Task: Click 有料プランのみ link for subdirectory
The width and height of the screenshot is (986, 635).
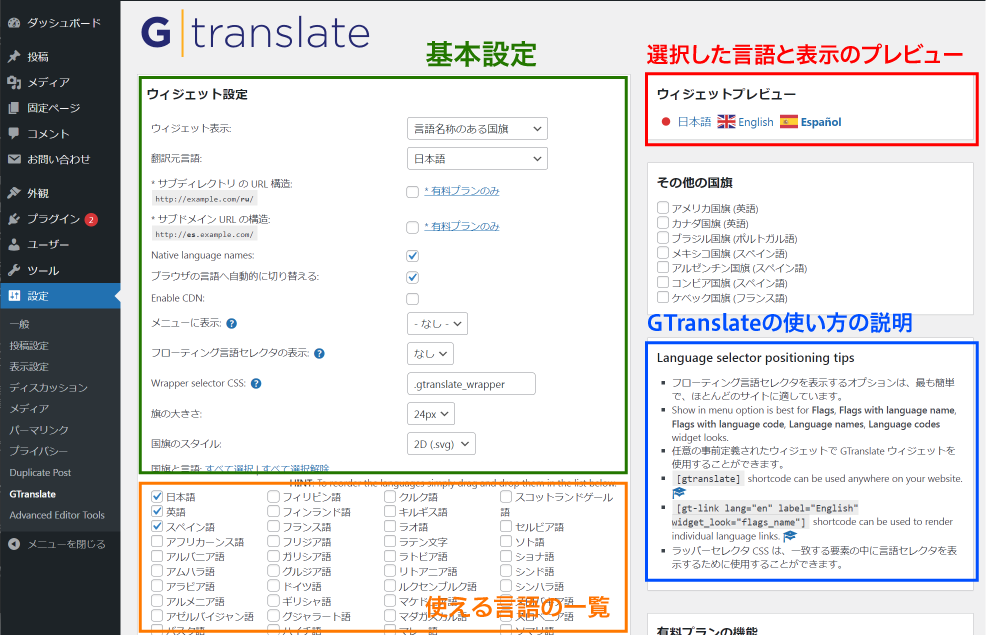Action: click(462, 190)
